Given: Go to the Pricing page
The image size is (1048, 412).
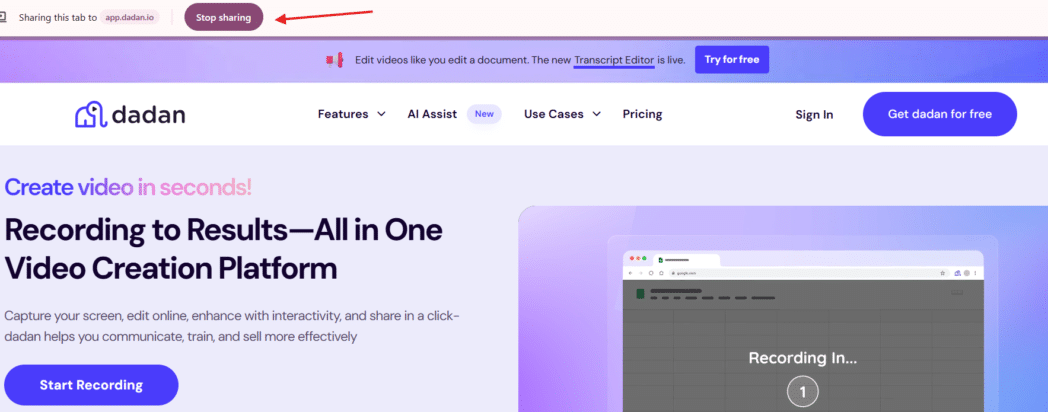Looking at the screenshot, I should [642, 114].
